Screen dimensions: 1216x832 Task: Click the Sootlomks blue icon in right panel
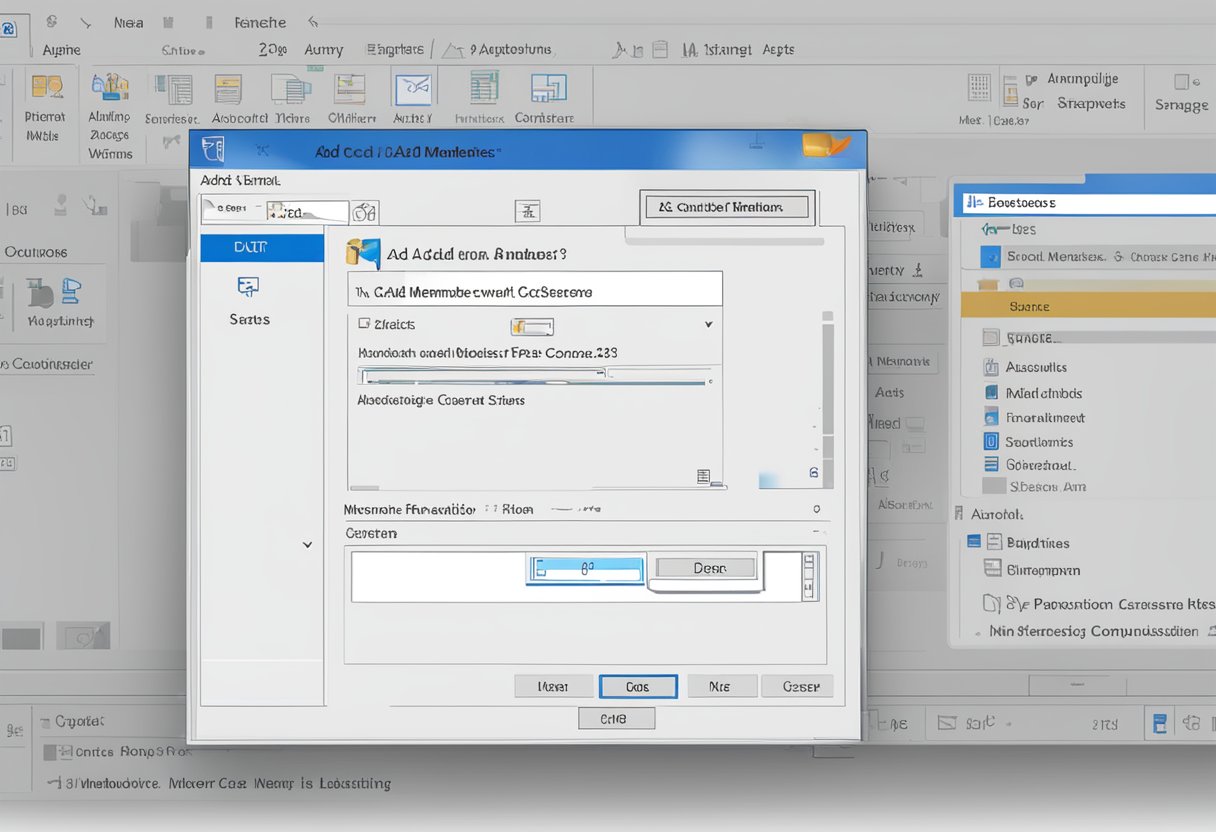tap(991, 441)
